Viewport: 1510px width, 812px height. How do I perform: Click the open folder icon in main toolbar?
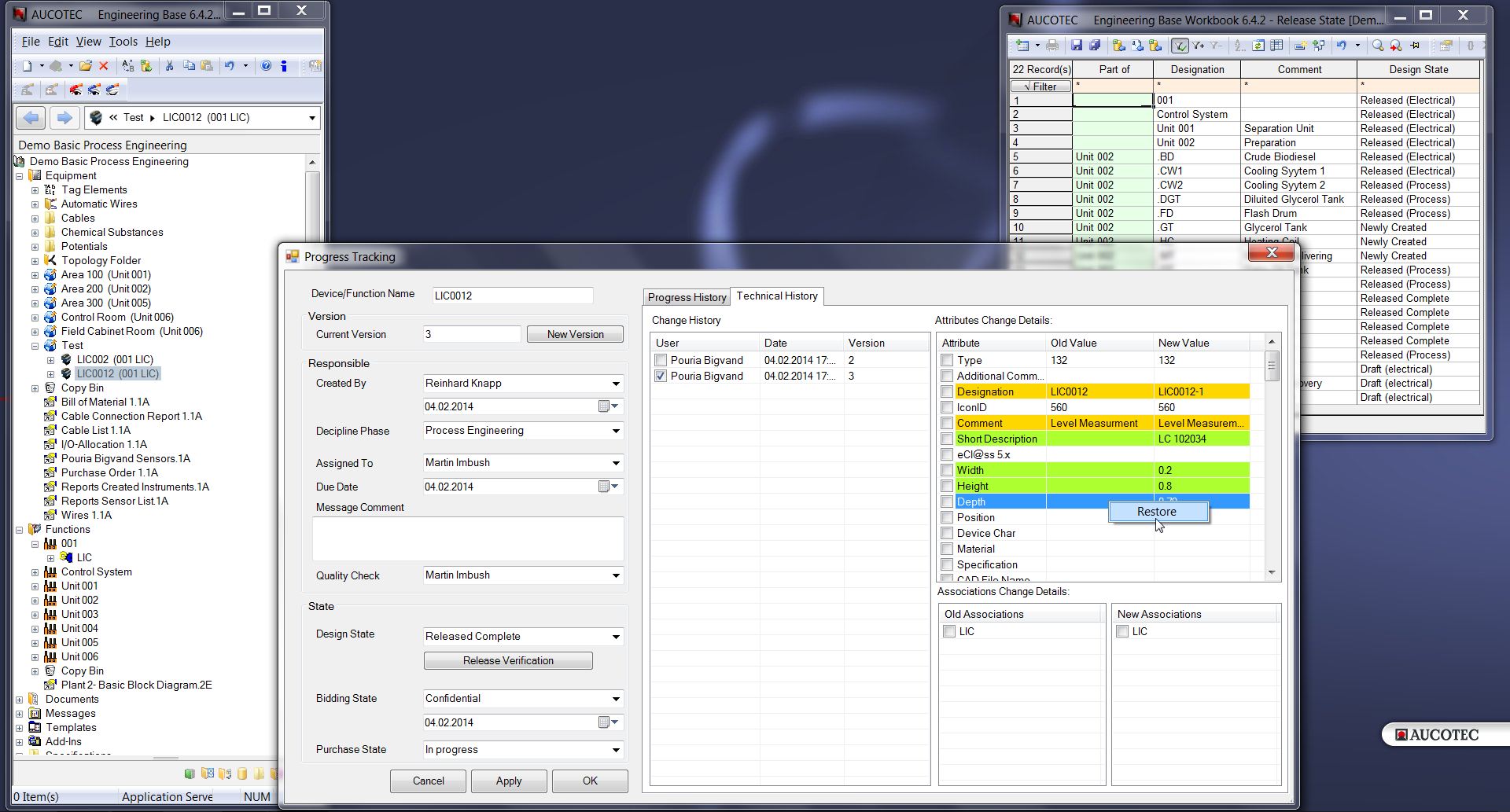tap(85, 66)
